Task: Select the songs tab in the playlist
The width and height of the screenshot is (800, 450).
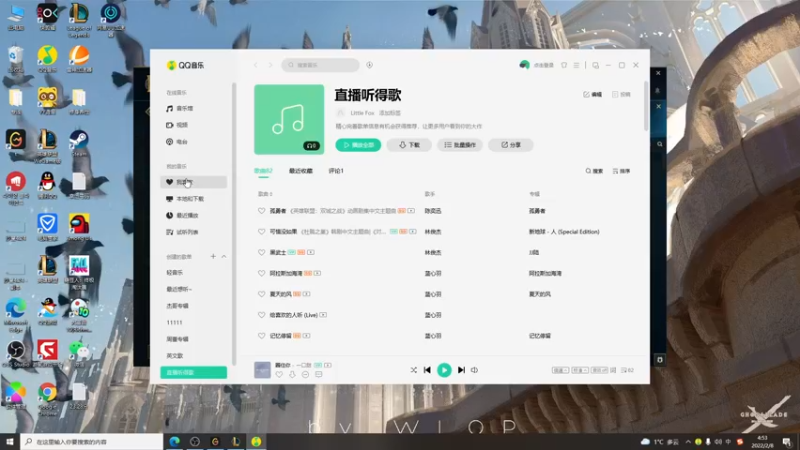Action: [x=263, y=171]
